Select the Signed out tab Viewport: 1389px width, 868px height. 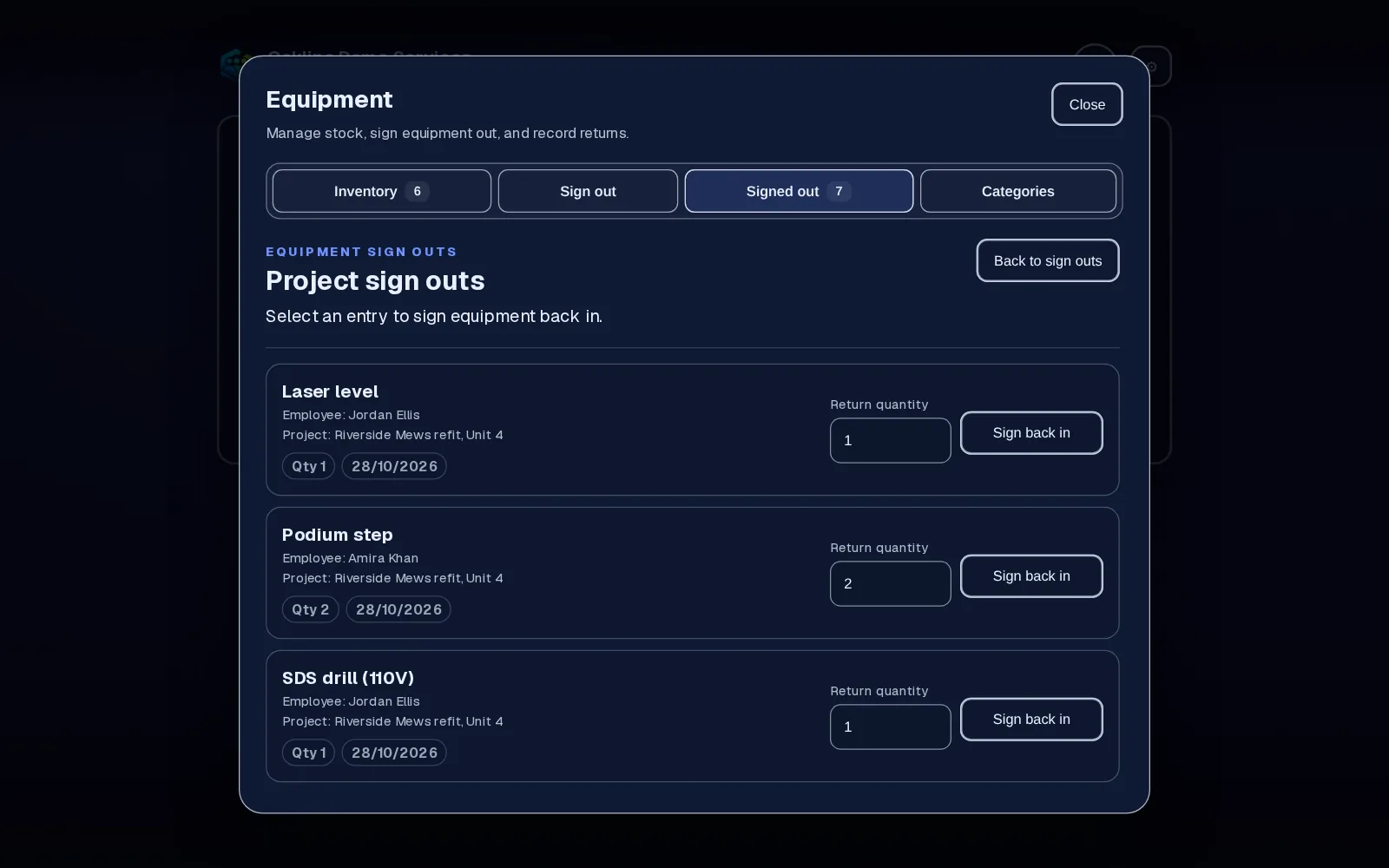pos(799,191)
